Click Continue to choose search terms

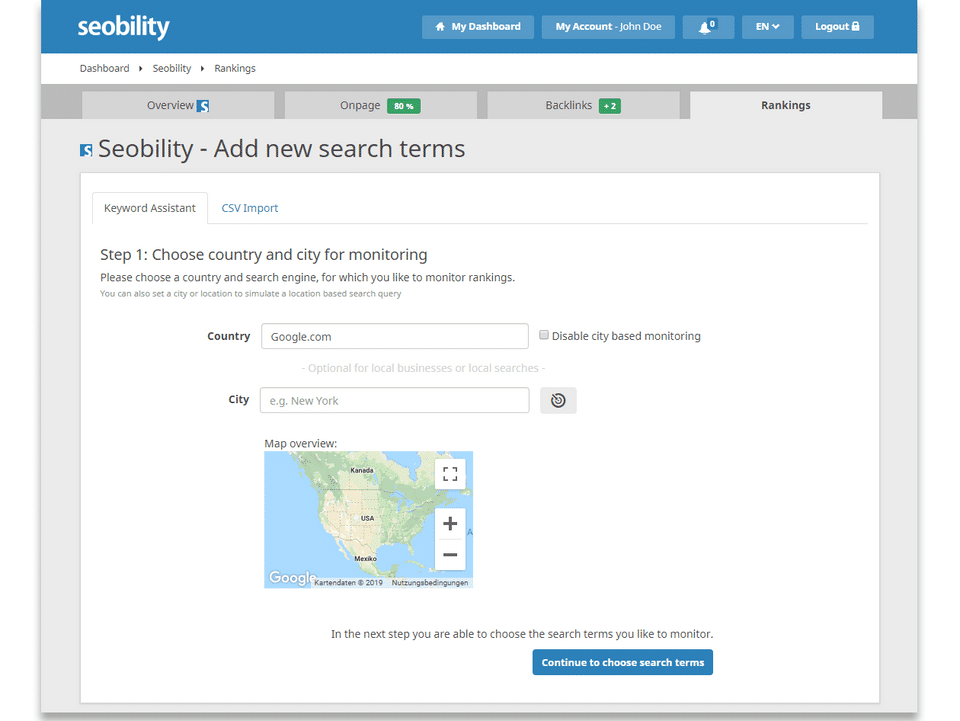[622, 662]
